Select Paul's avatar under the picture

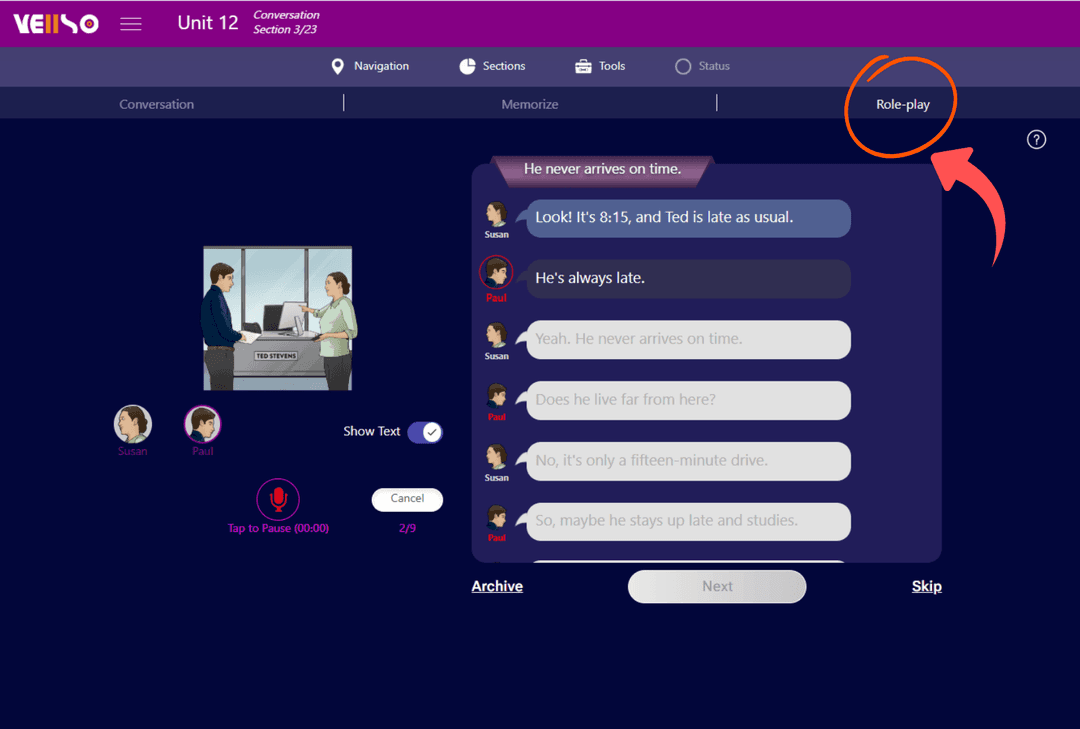point(203,424)
